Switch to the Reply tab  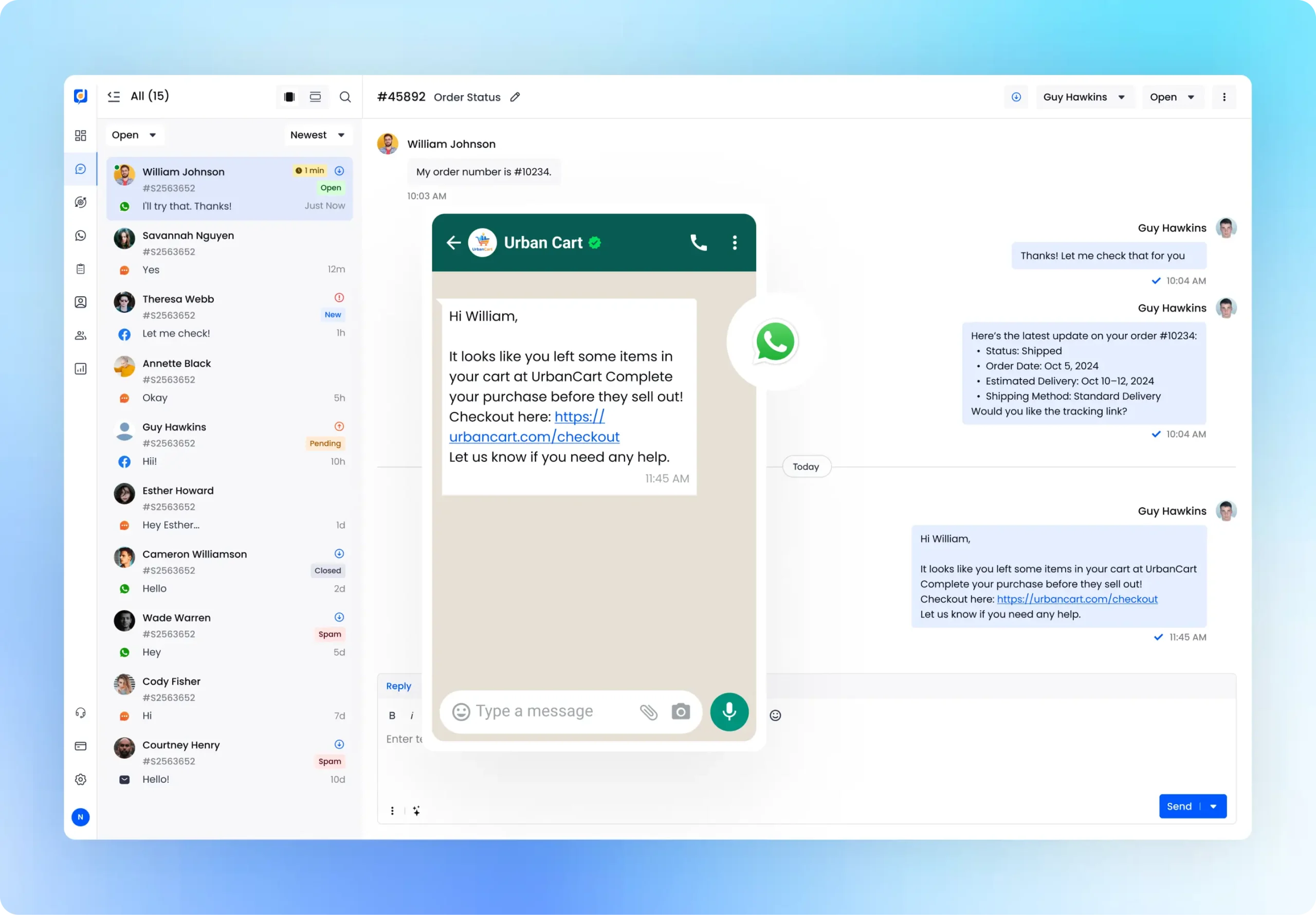pyautogui.click(x=398, y=686)
